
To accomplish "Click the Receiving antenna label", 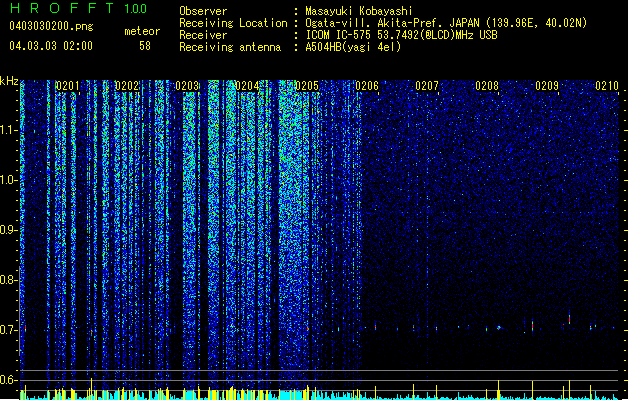I will (x=230, y=47).
